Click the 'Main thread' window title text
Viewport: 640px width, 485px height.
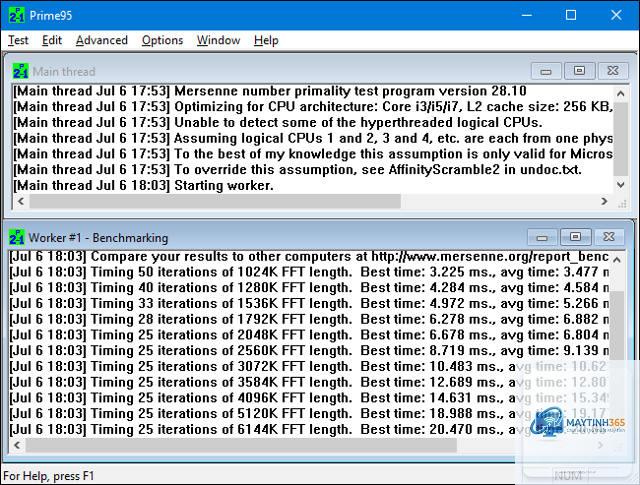[64, 71]
